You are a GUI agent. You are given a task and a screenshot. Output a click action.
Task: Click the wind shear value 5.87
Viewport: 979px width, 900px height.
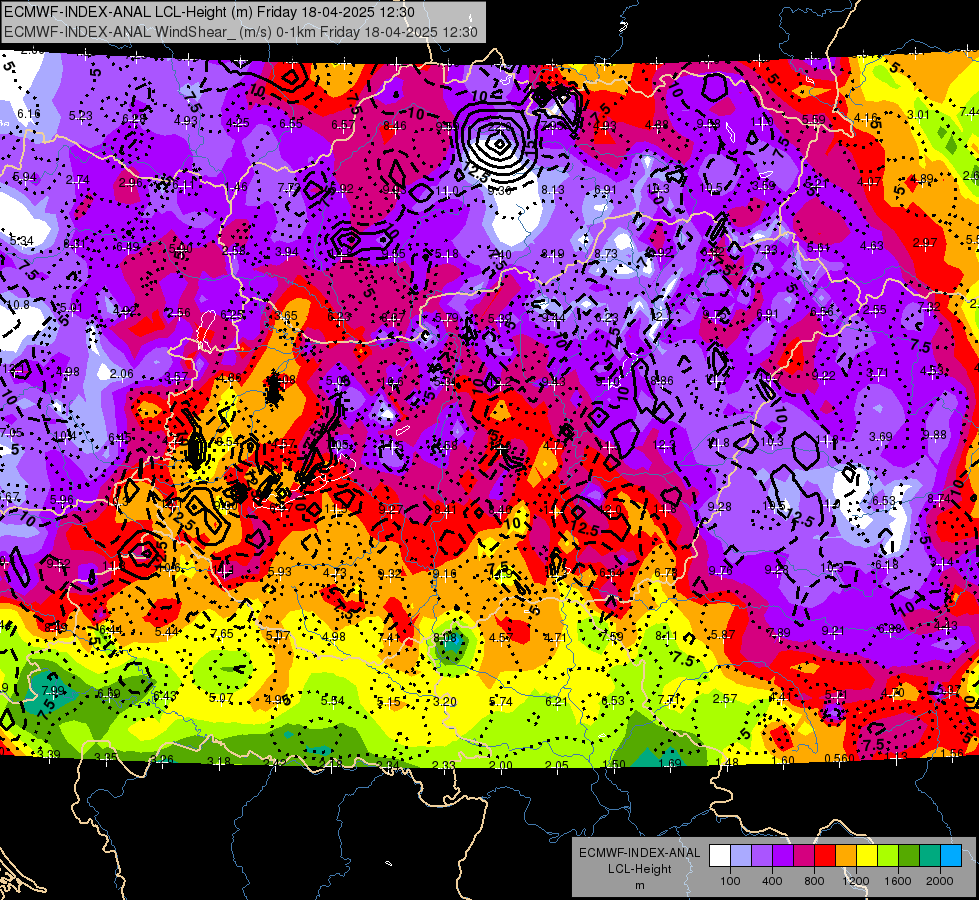tap(723, 635)
